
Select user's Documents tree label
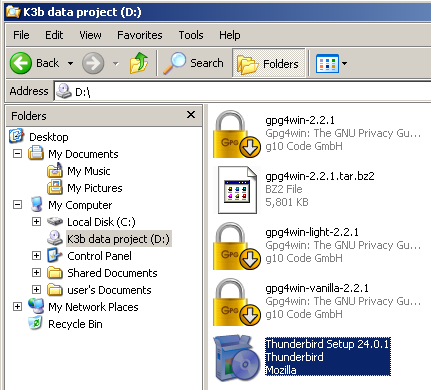coord(109,290)
